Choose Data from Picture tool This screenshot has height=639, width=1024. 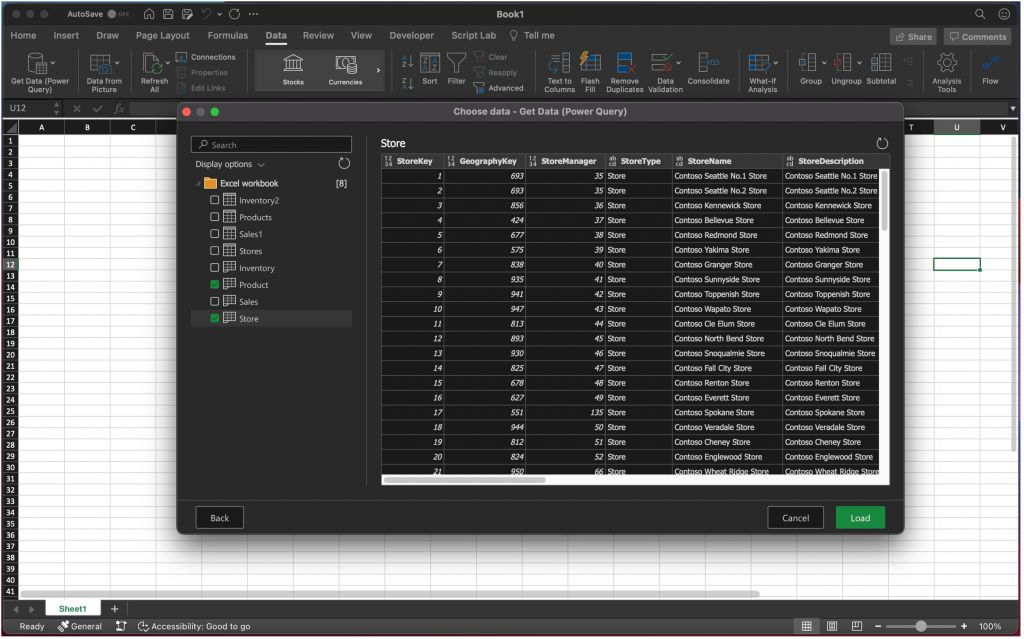pyautogui.click(x=100, y=64)
